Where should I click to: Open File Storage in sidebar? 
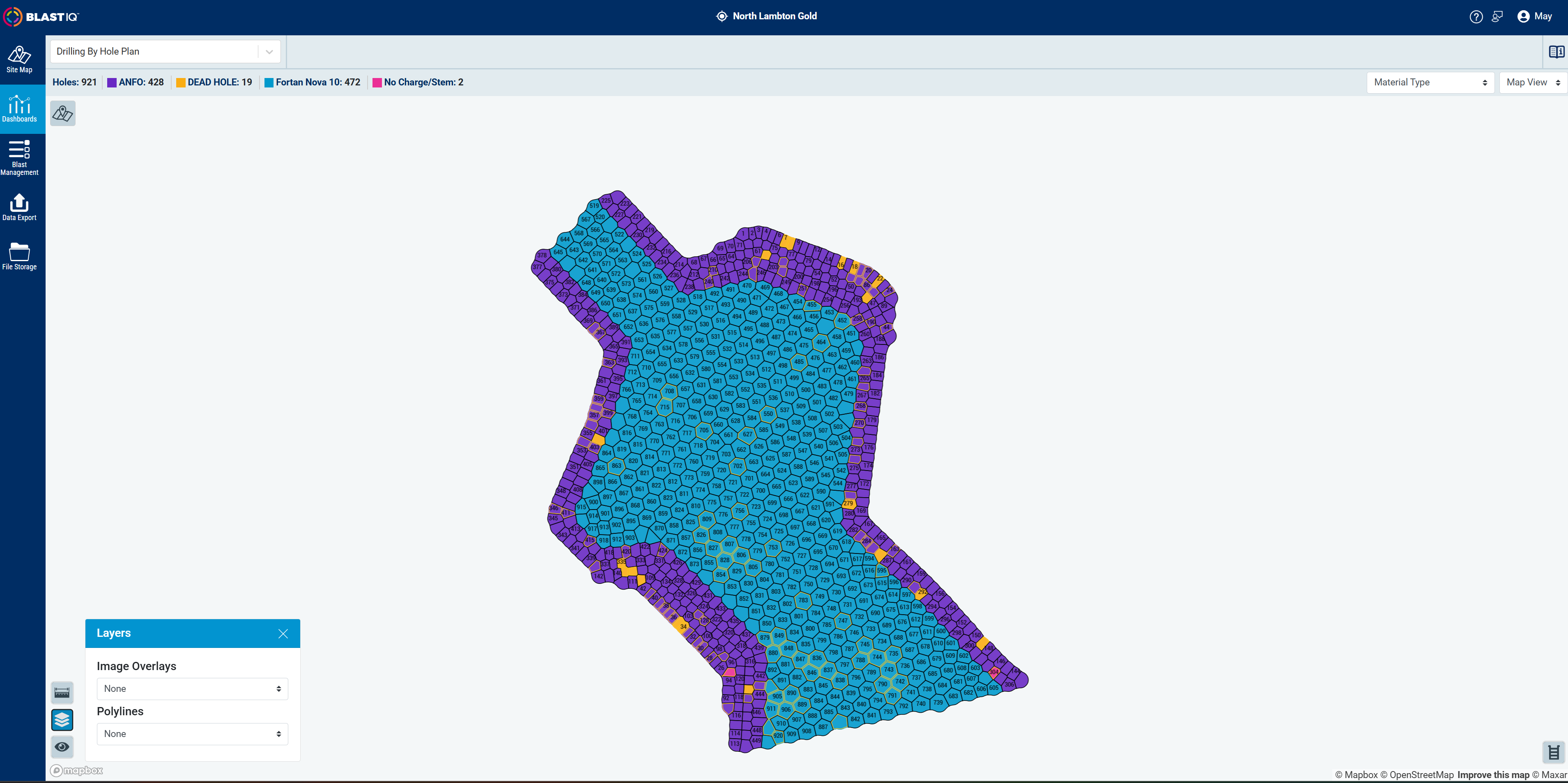point(19,256)
